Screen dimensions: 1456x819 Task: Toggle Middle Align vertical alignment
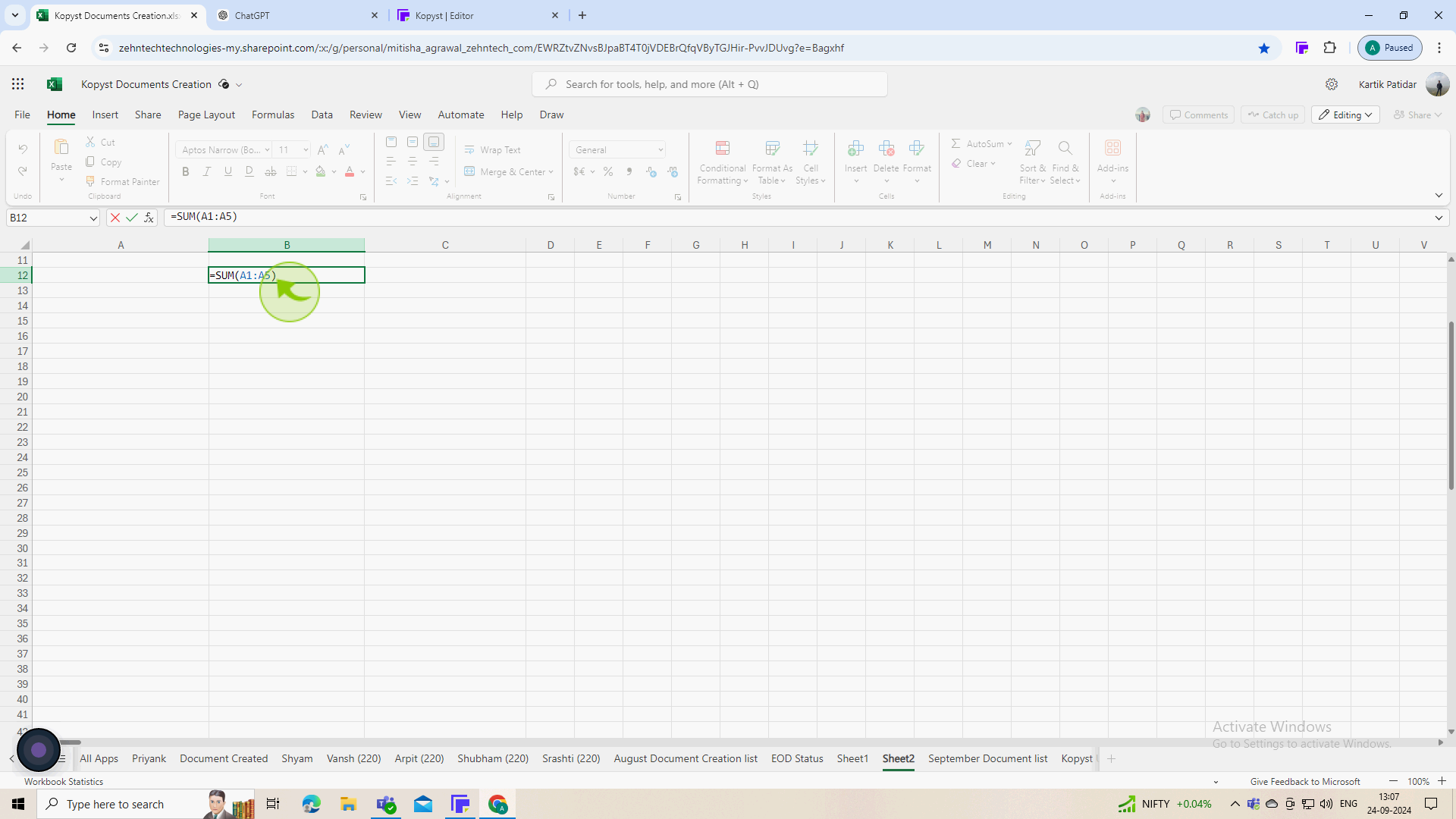coord(413,142)
